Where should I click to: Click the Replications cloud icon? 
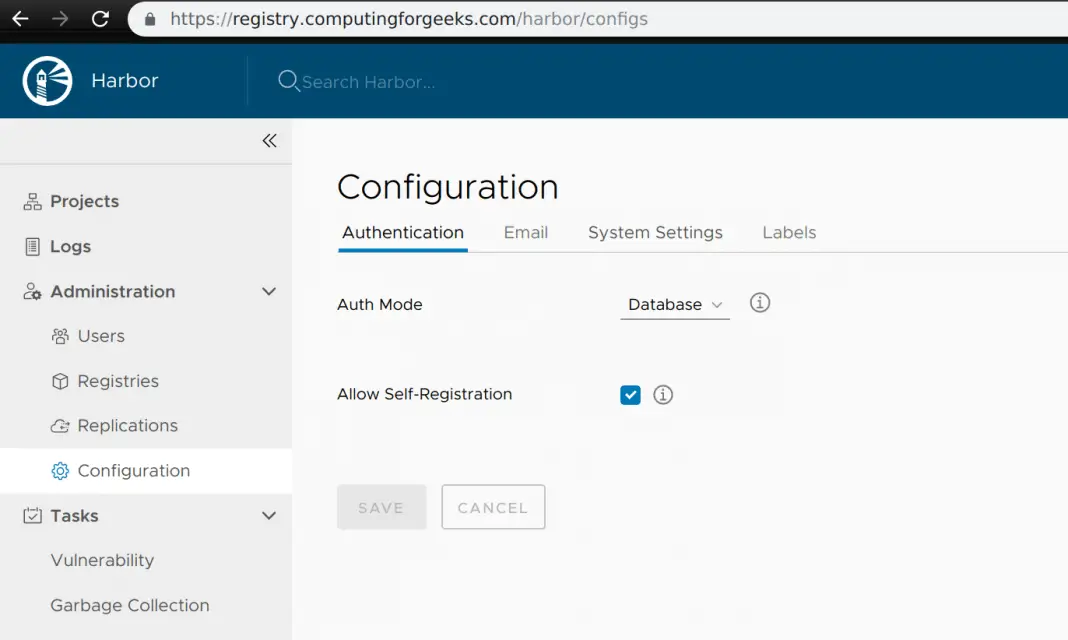point(60,426)
